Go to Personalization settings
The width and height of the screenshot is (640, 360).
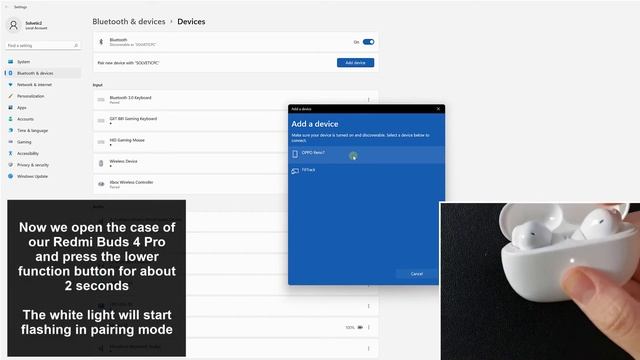[31, 96]
